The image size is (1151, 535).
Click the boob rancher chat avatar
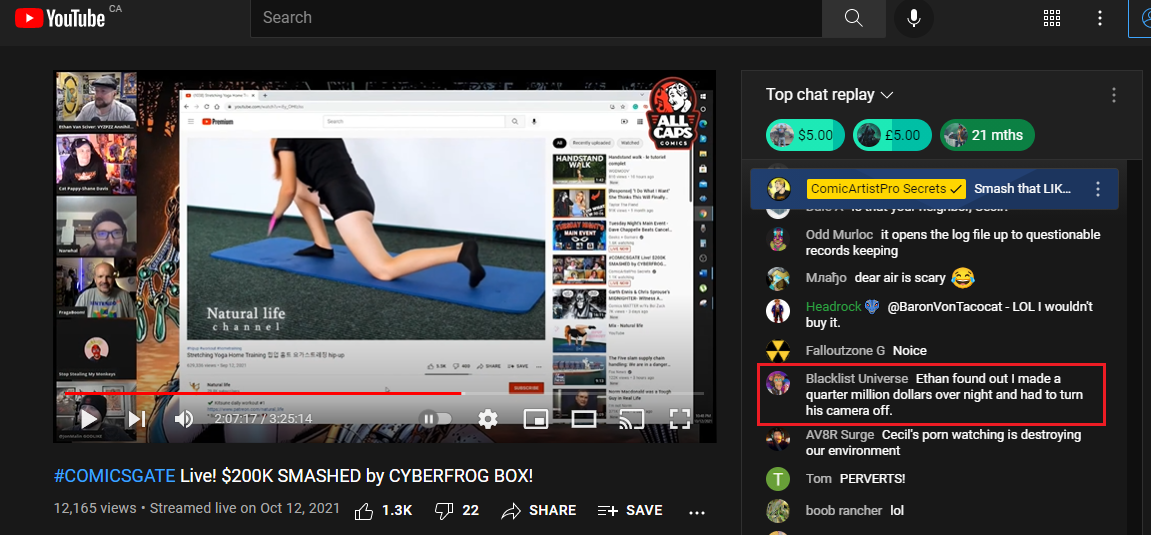click(x=778, y=511)
